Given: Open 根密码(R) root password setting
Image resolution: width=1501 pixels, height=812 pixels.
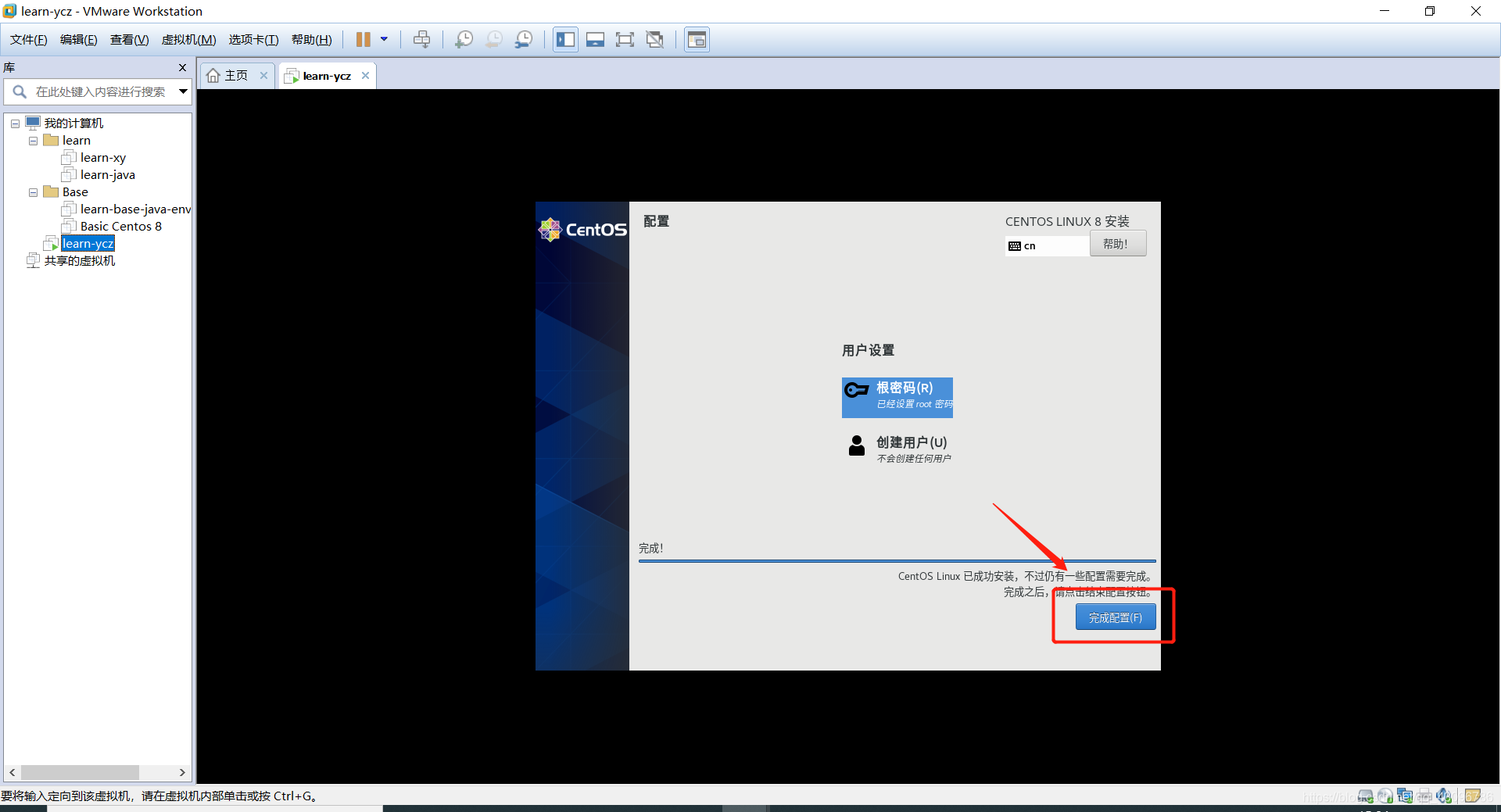Looking at the screenshot, I should 897,398.
